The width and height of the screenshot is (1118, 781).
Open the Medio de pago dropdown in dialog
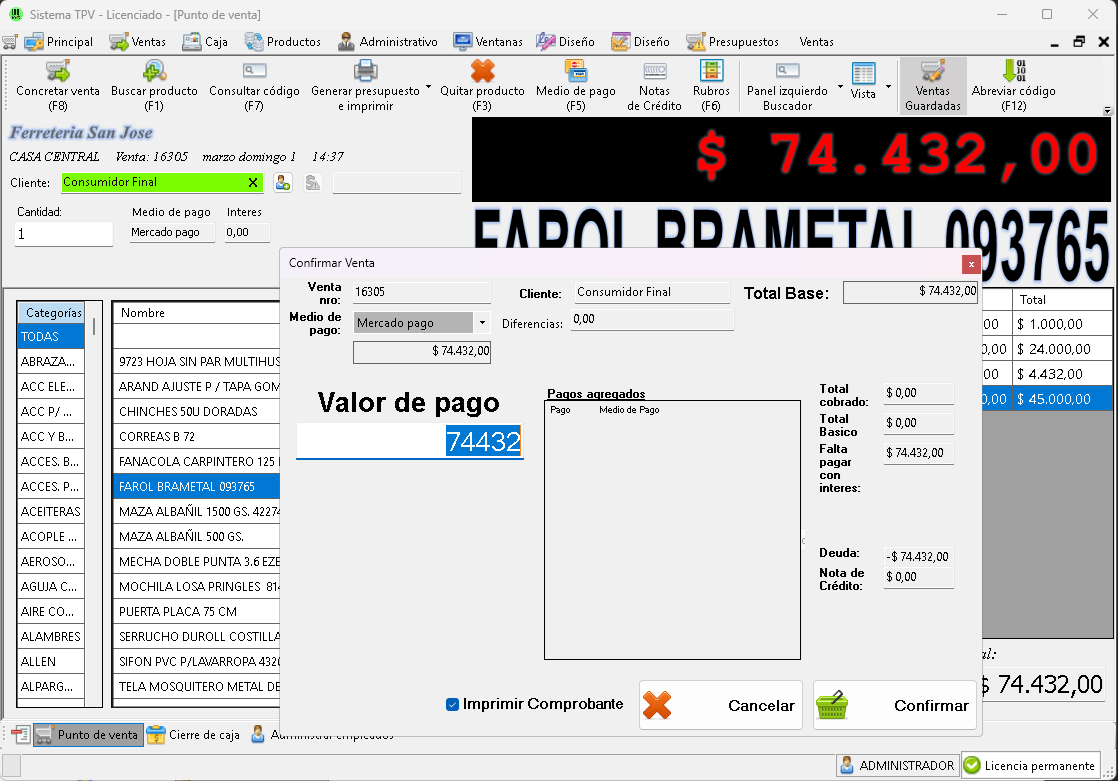[x=481, y=323]
